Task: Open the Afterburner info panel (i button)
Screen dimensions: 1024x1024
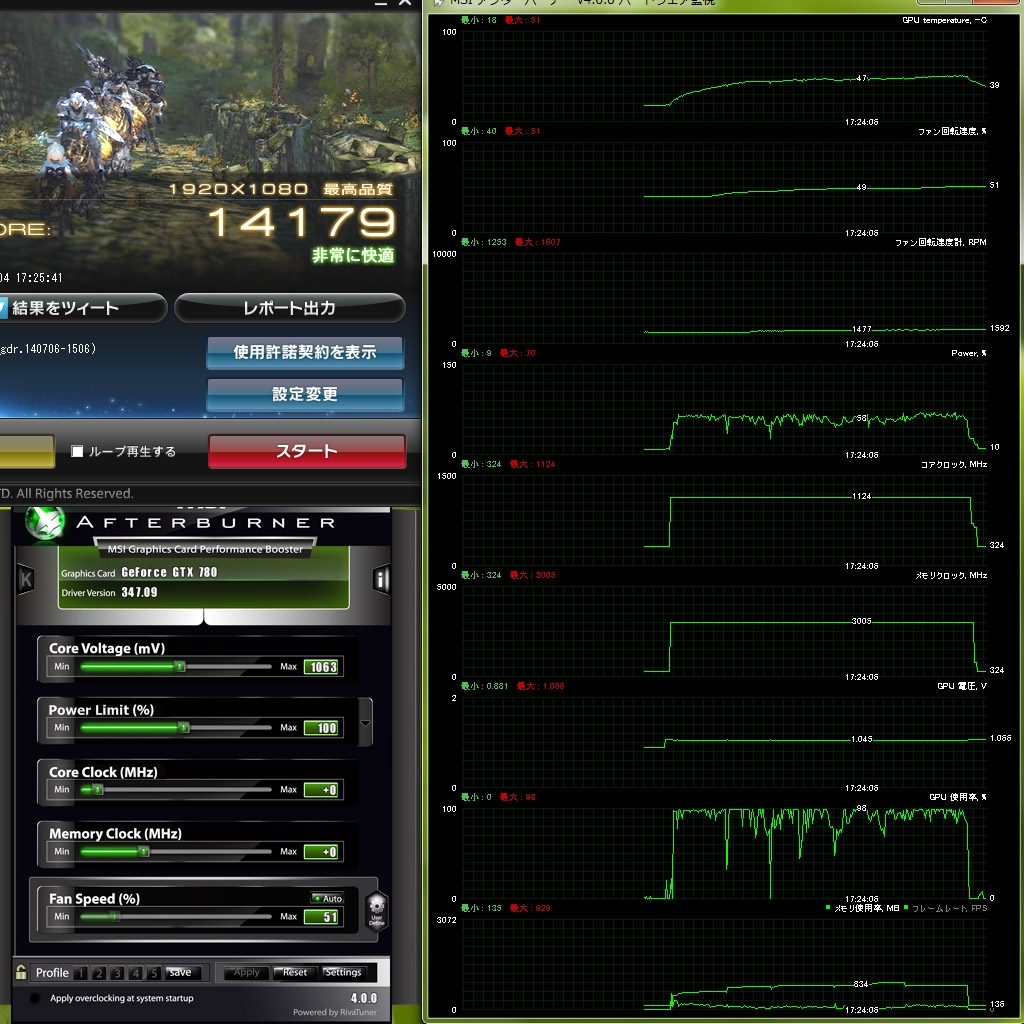Action: 381,579
